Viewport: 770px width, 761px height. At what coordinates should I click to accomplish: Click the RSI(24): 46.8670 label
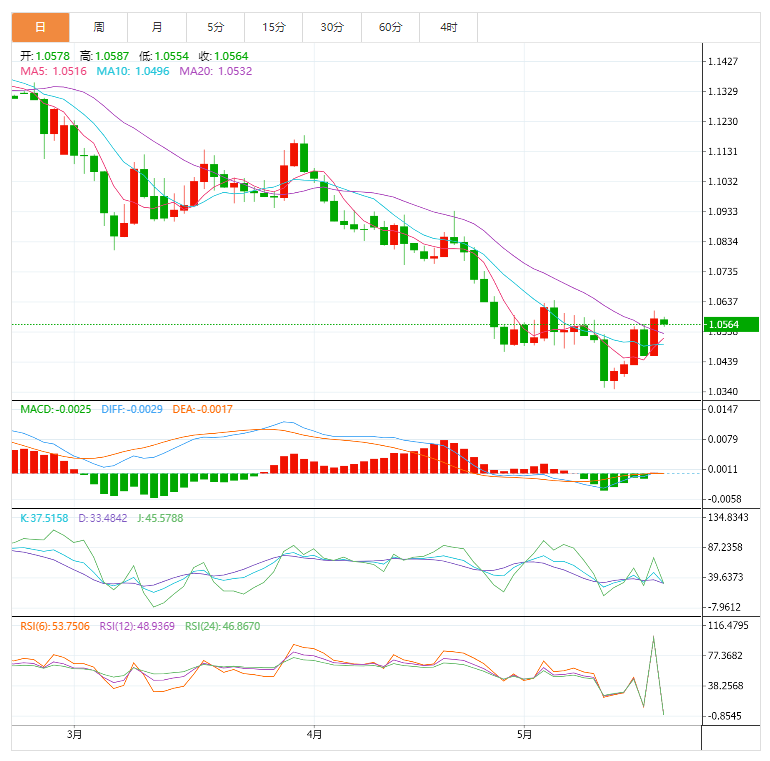click(222, 626)
